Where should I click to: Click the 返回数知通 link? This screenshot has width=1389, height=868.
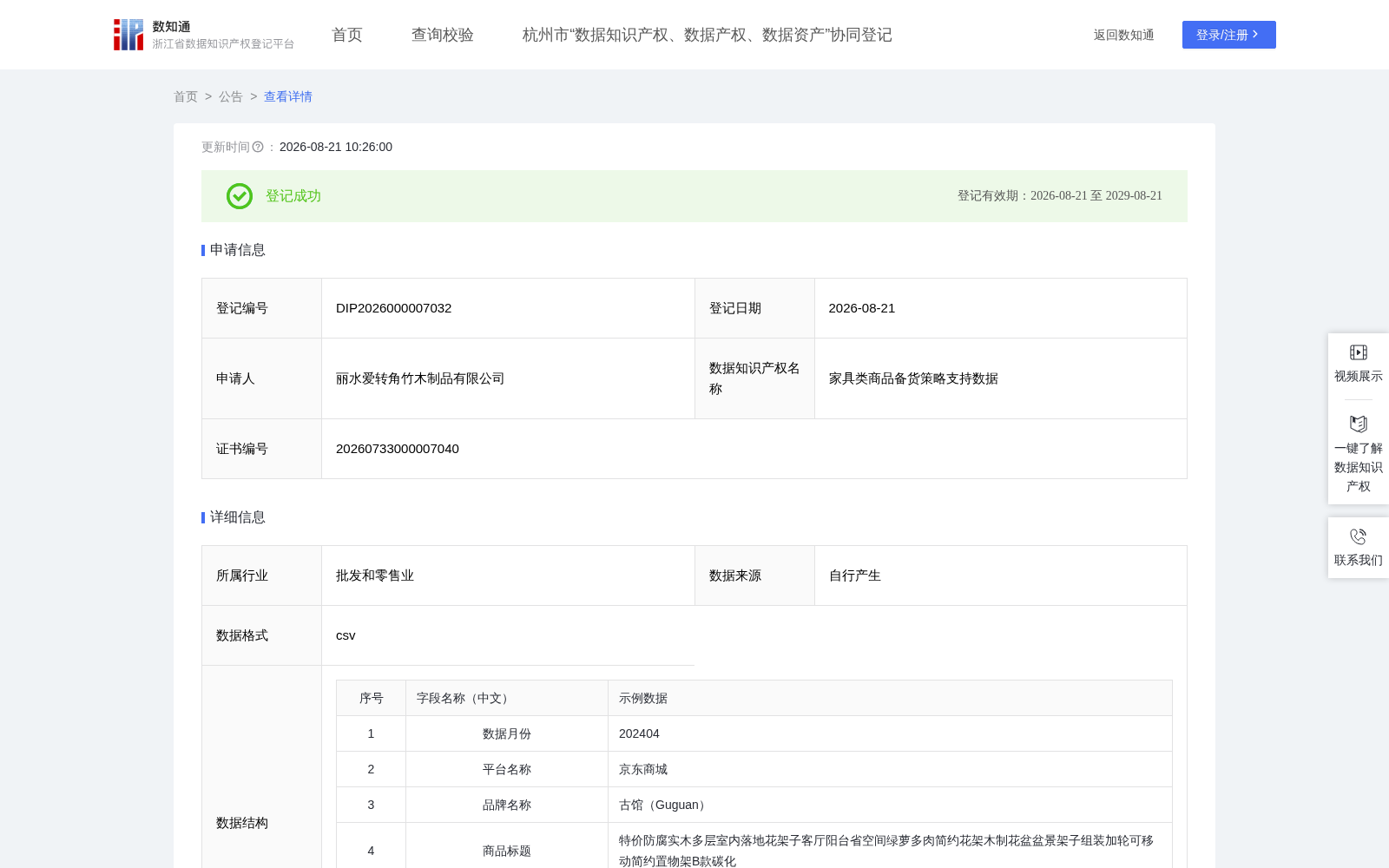click(1124, 35)
